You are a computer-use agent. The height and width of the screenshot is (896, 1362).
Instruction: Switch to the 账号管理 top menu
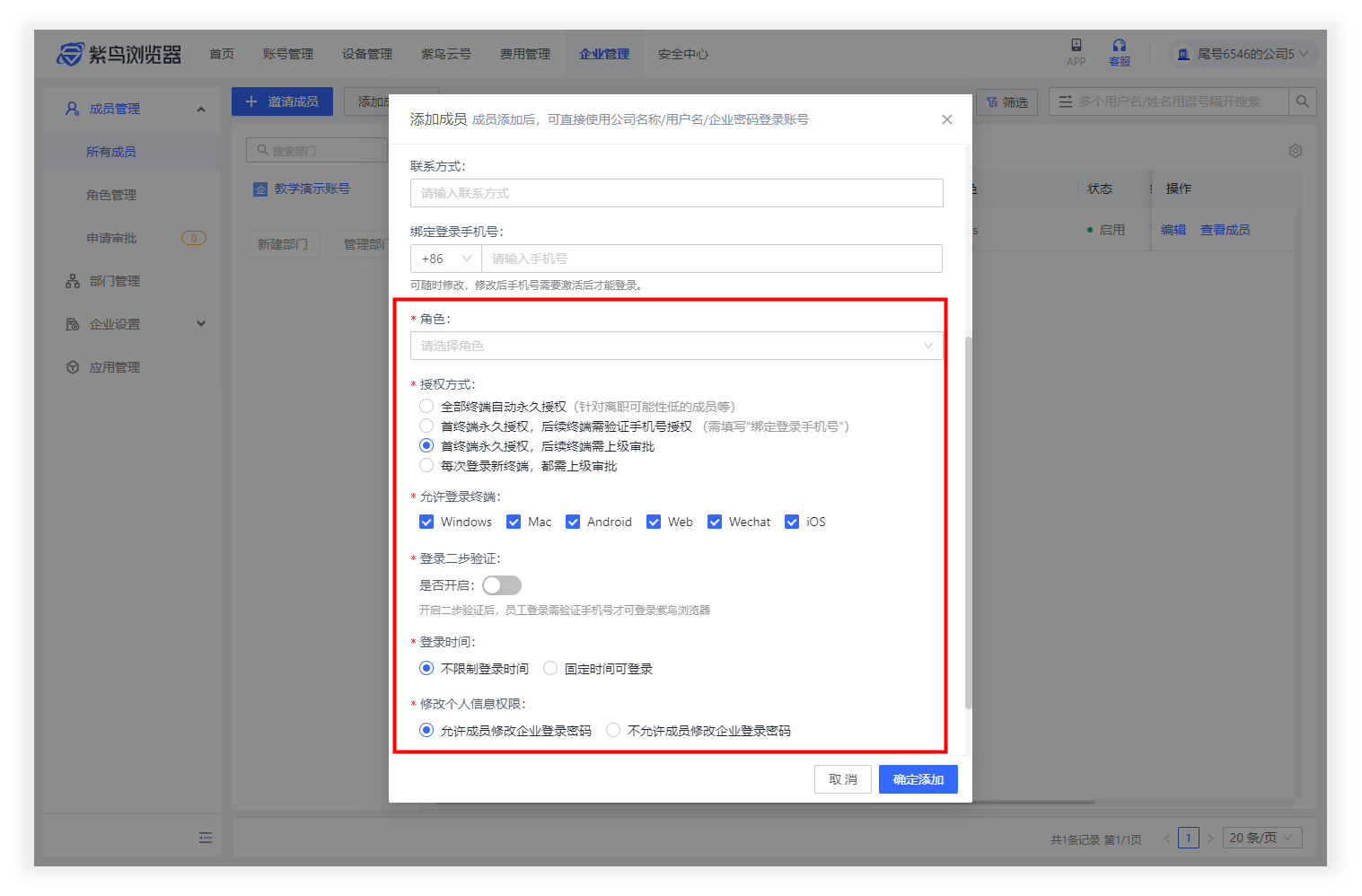coord(287,54)
